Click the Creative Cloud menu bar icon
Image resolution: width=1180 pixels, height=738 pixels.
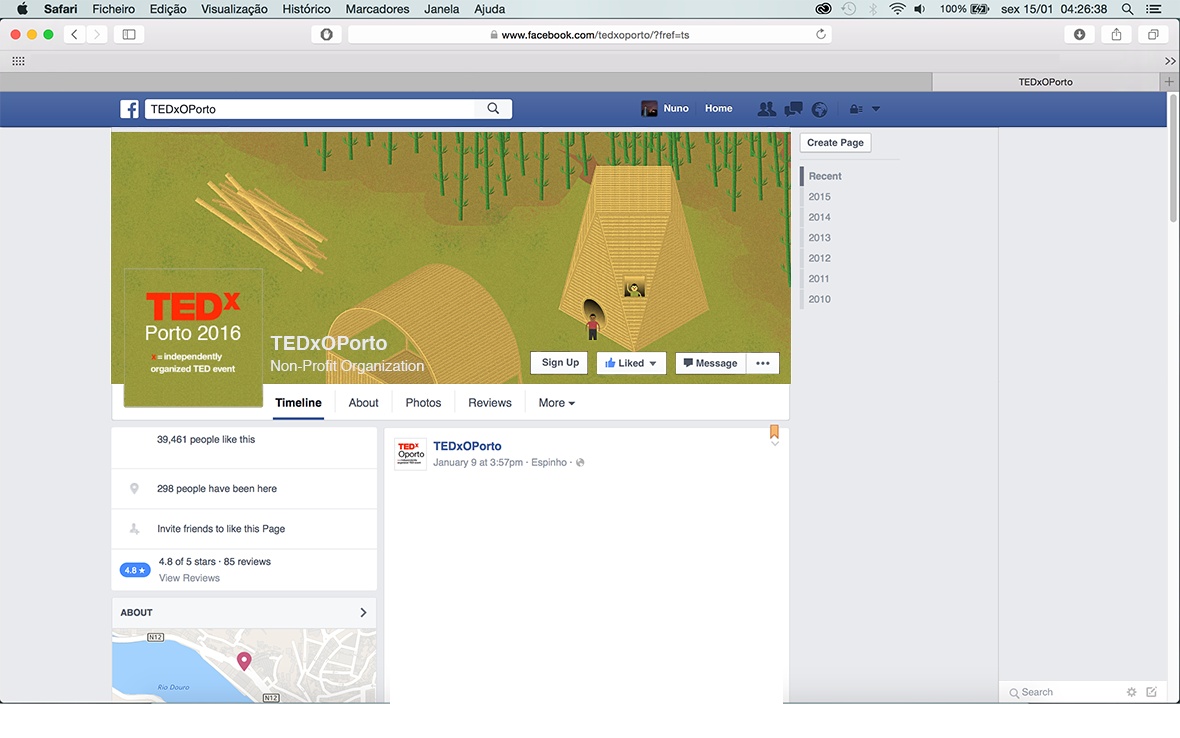(823, 9)
